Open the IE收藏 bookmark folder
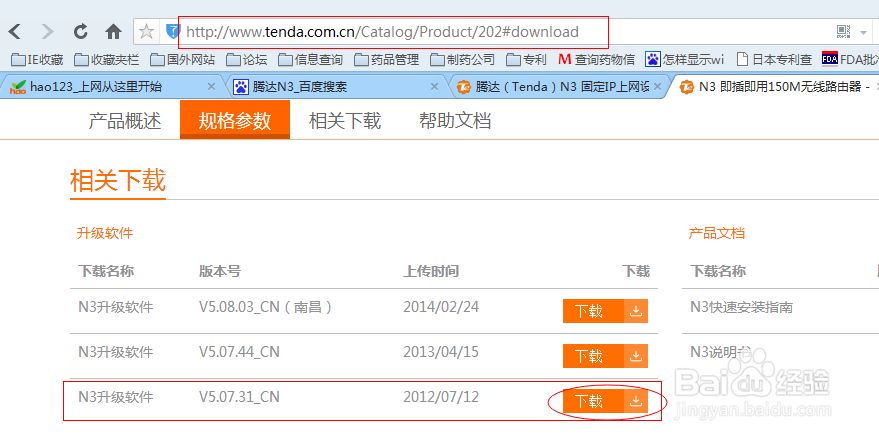The height and width of the screenshot is (441, 879). (x=37, y=59)
